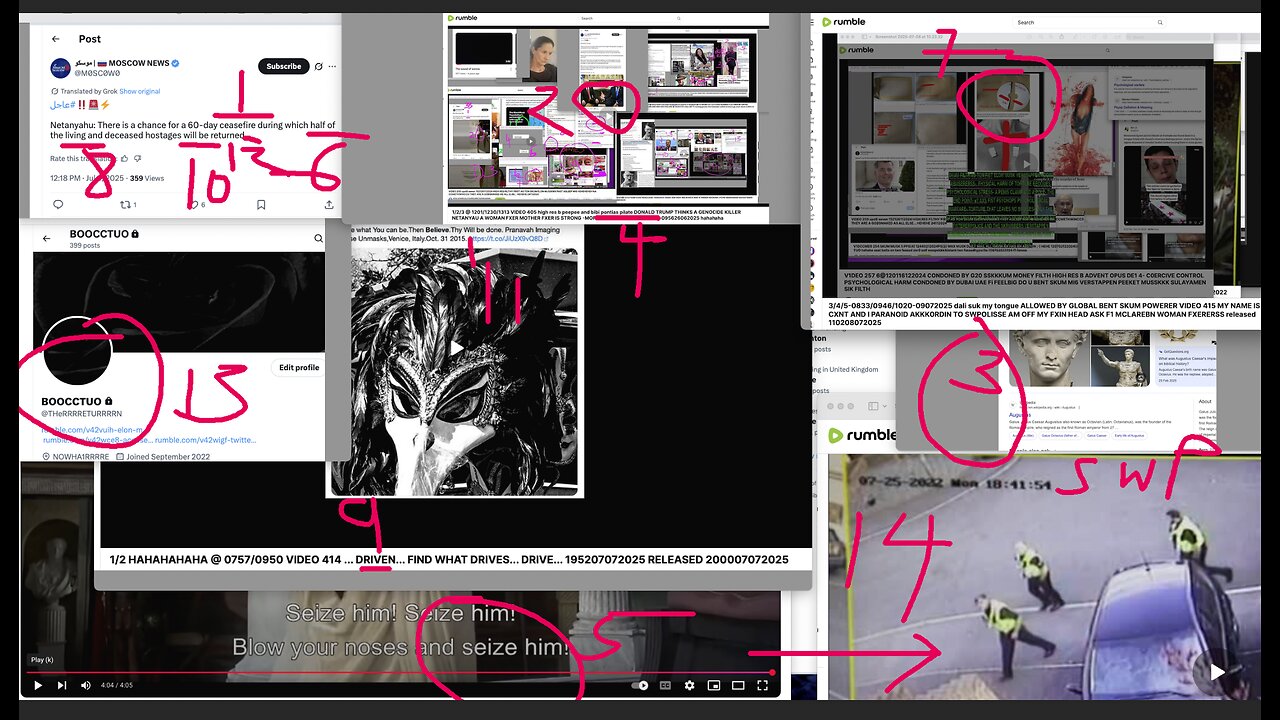Skip to next YouTube video

62,685
